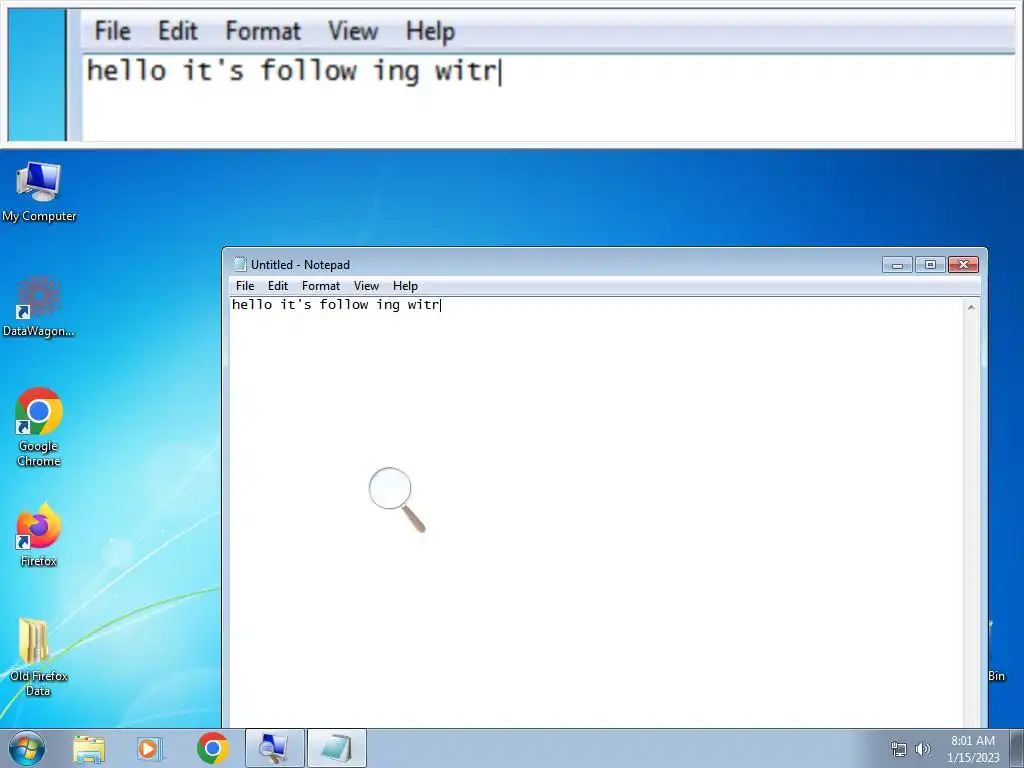Minimize the Notepad window
The height and width of the screenshot is (768, 1024).
coord(897,264)
